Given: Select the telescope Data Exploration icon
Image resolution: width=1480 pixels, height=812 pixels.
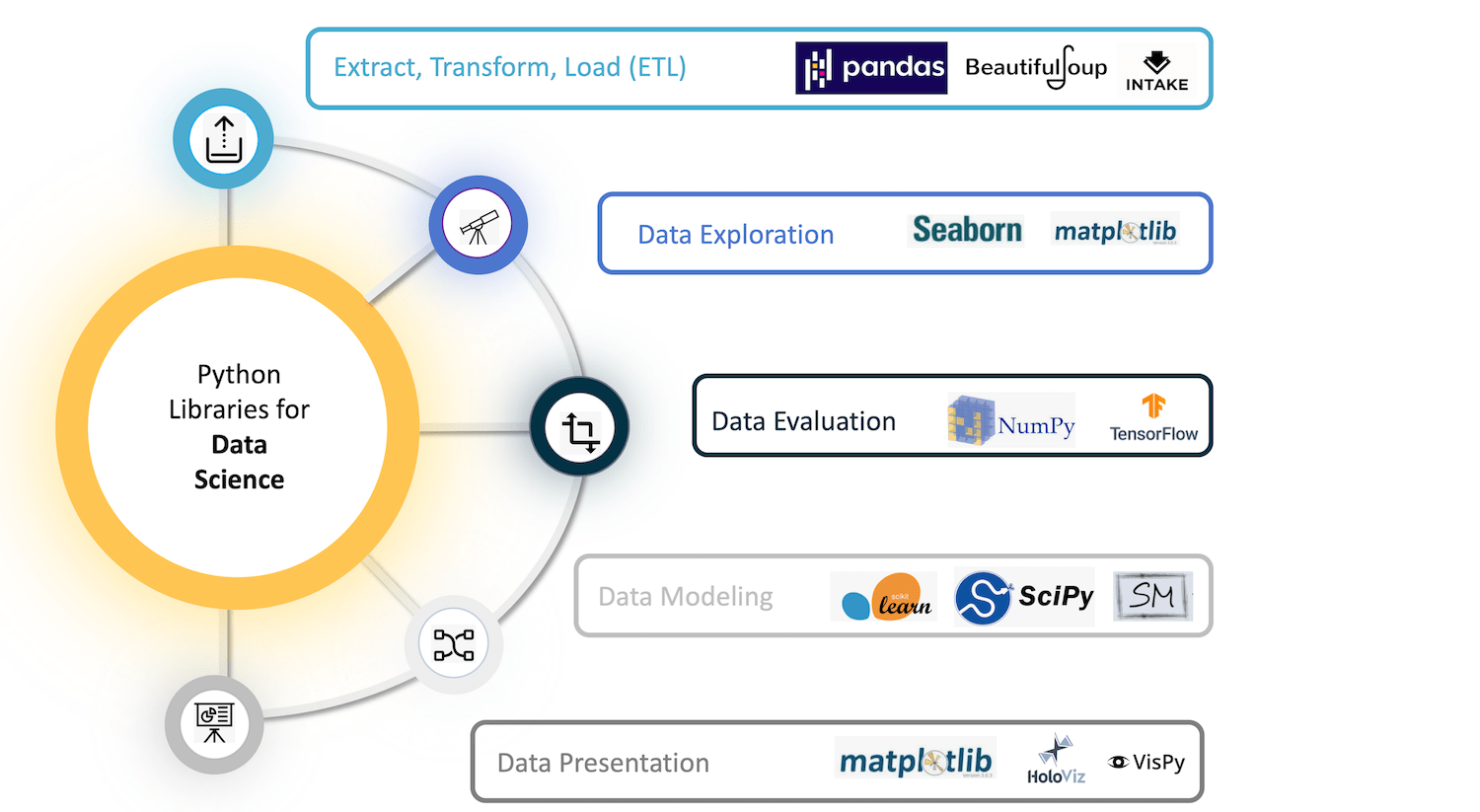Looking at the screenshot, I should pos(479,225).
